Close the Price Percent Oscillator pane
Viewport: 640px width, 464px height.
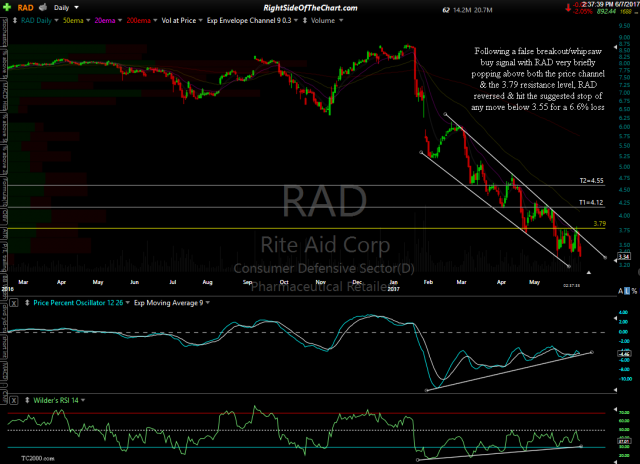(x=14, y=303)
